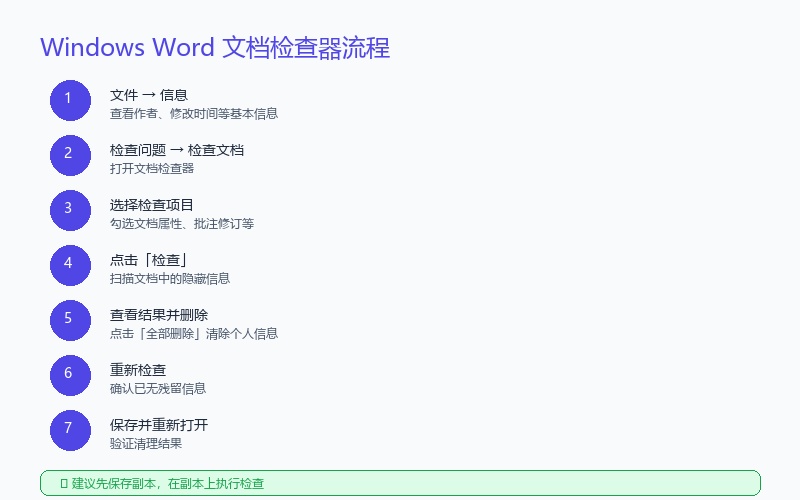Click the text '点击「全部删除」清除个人信息'
The width and height of the screenshot is (800, 500).
pos(194,334)
